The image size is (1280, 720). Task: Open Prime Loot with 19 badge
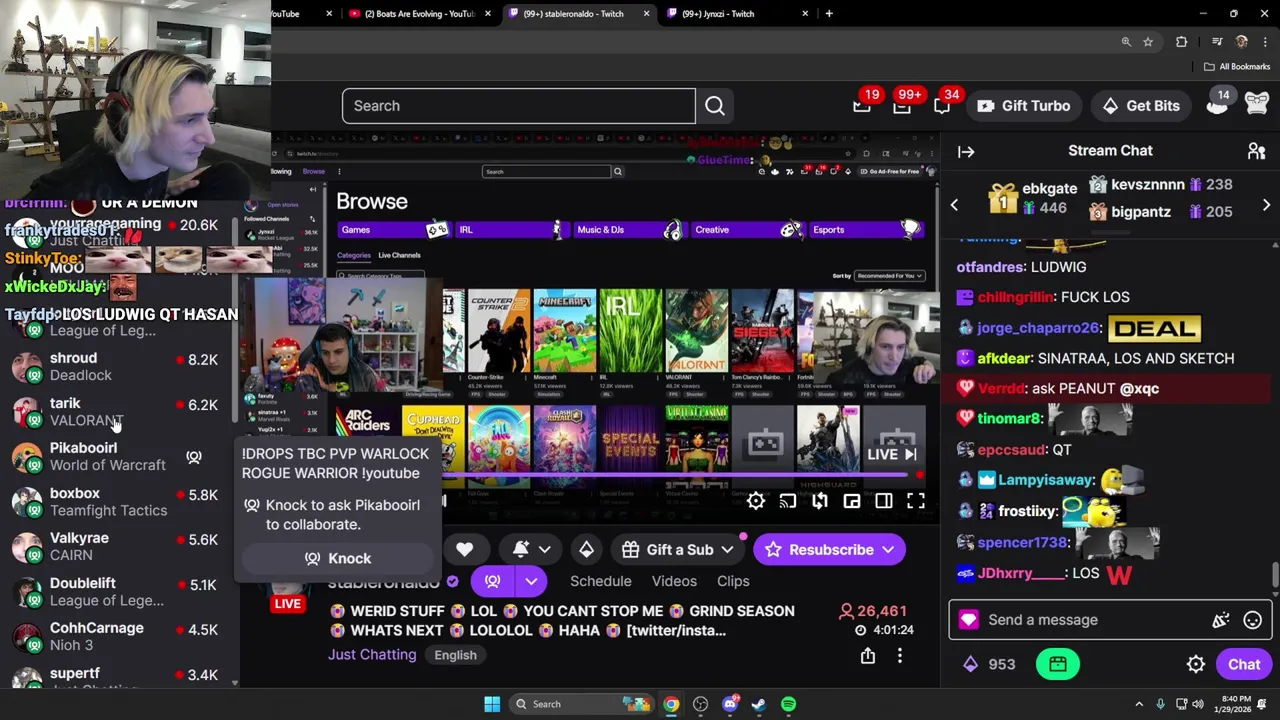tap(862, 106)
